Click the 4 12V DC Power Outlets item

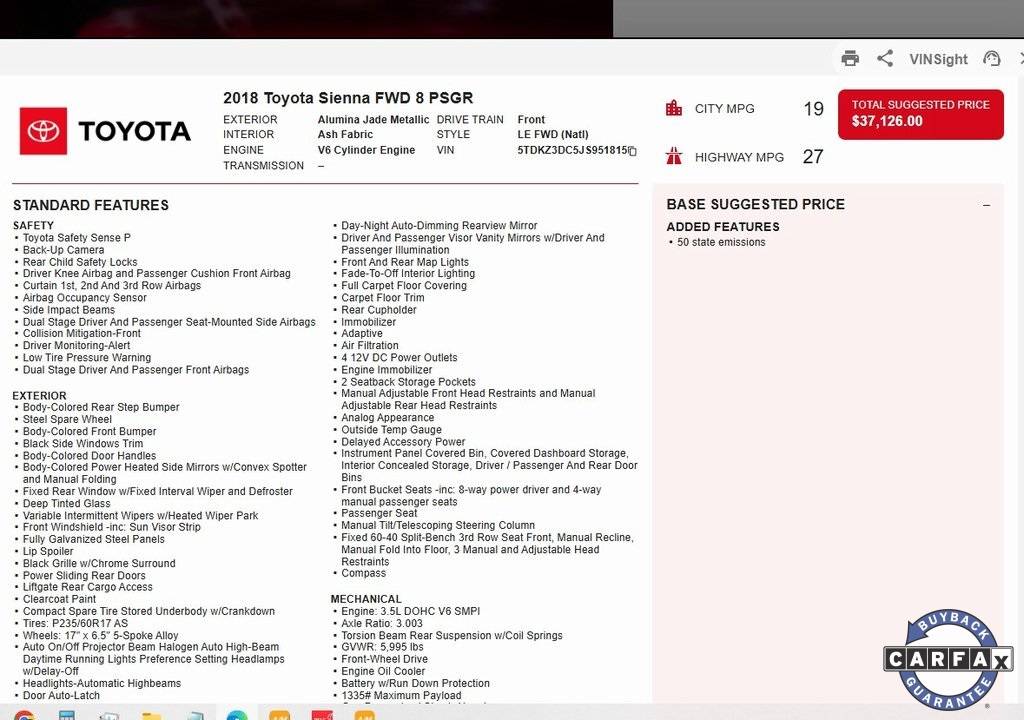(x=399, y=357)
